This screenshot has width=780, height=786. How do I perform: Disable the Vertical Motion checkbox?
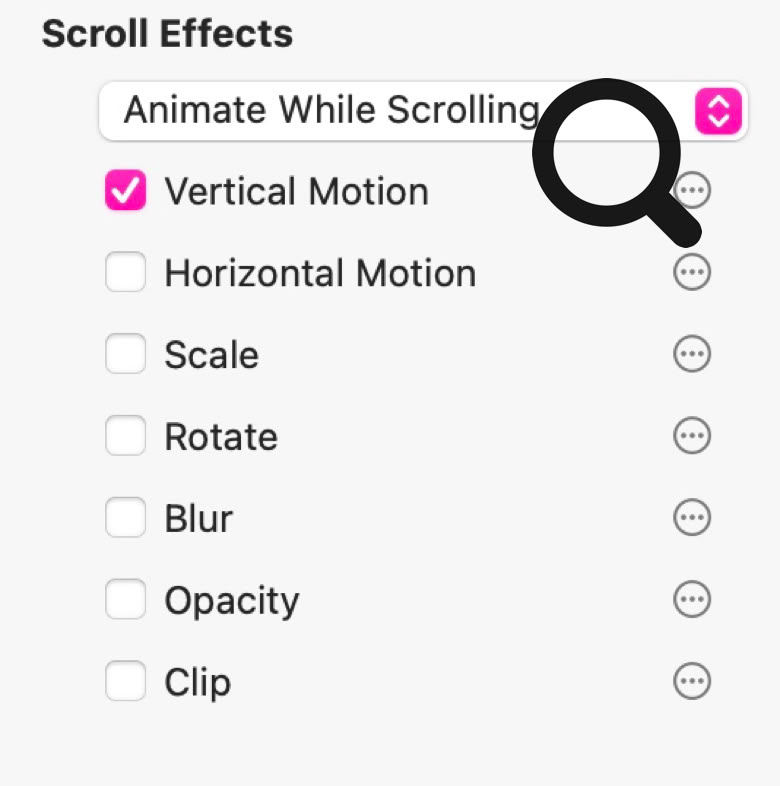126,190
